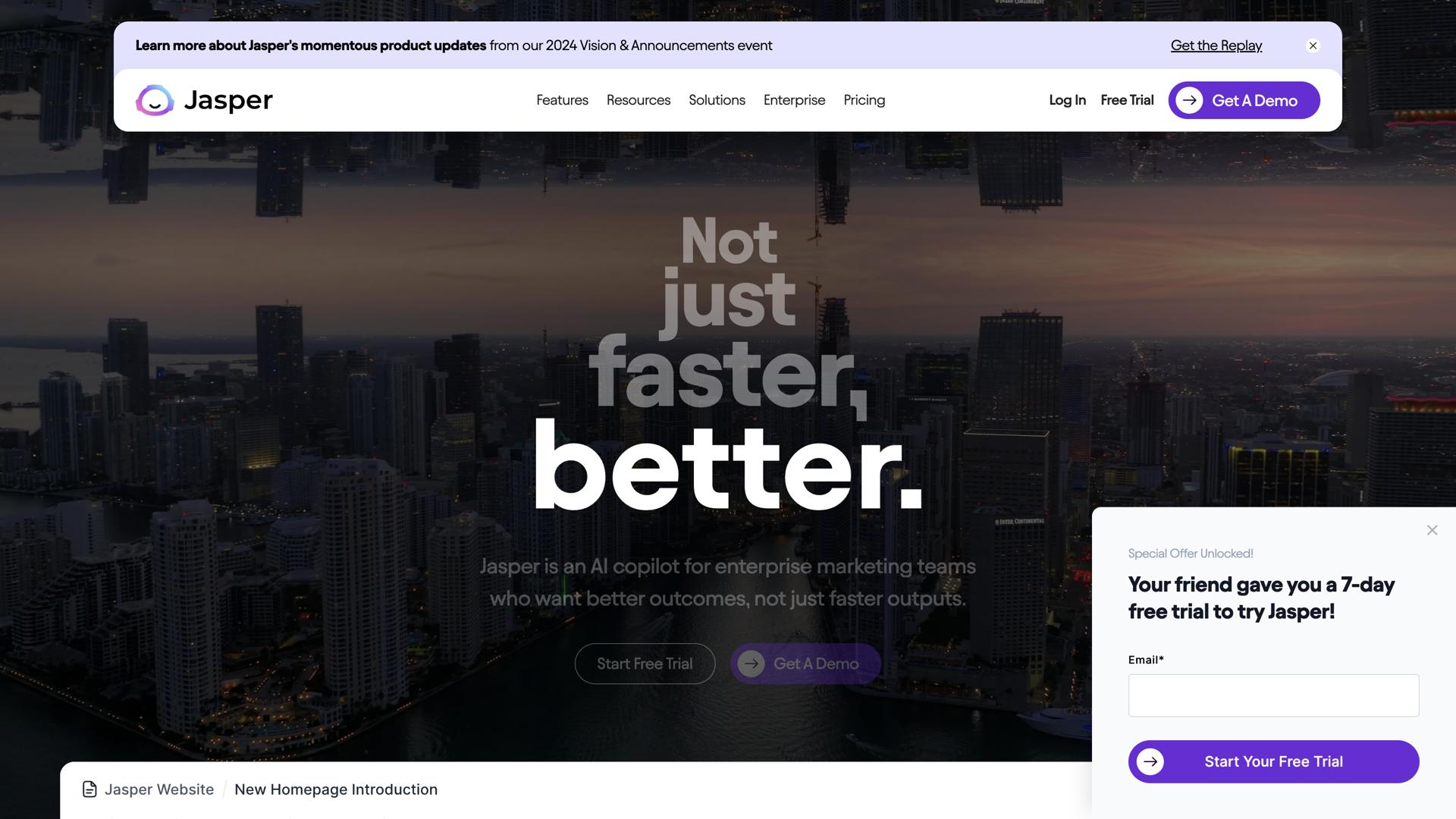
Task: Click arrow icon in hero Get A Demo button
Action: tap(751, 664)
